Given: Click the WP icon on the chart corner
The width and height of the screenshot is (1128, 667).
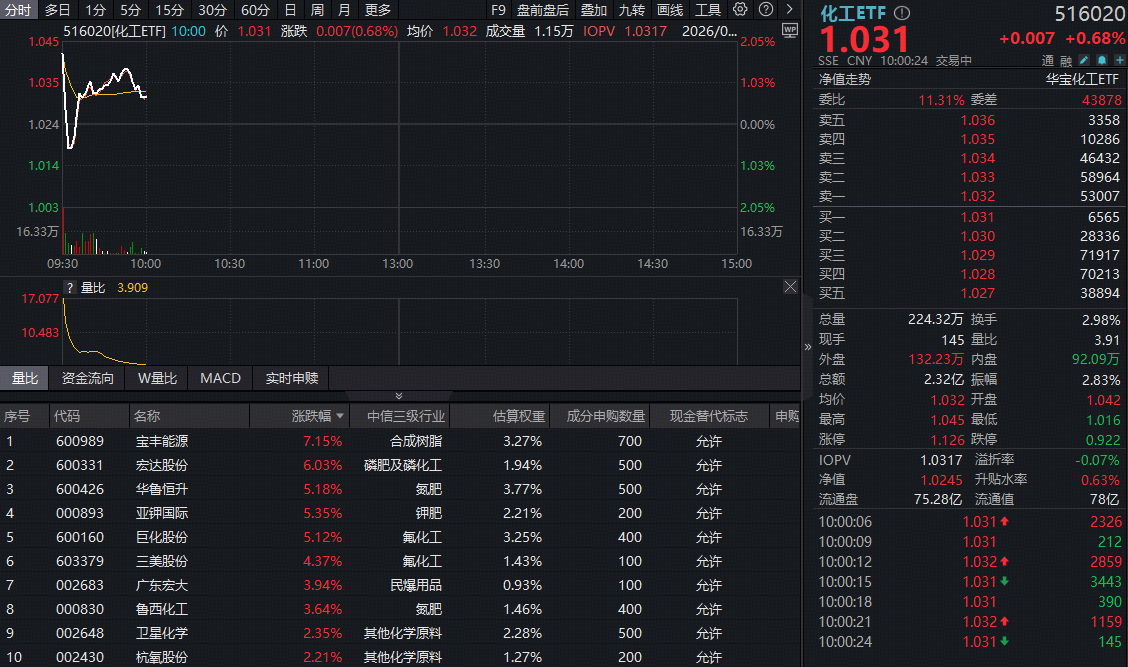Looking at the screenshot, I should (x=789, y=31).
